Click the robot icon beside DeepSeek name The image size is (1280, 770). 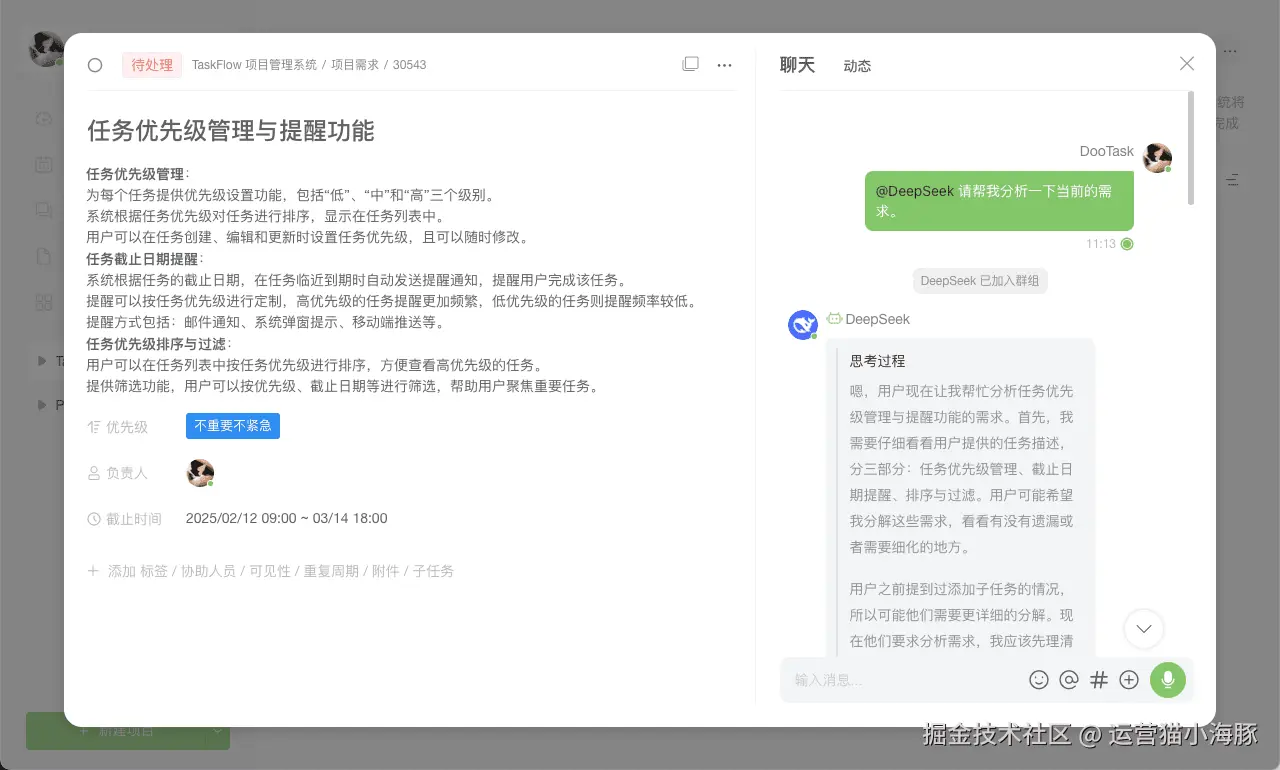click(834, 319)
